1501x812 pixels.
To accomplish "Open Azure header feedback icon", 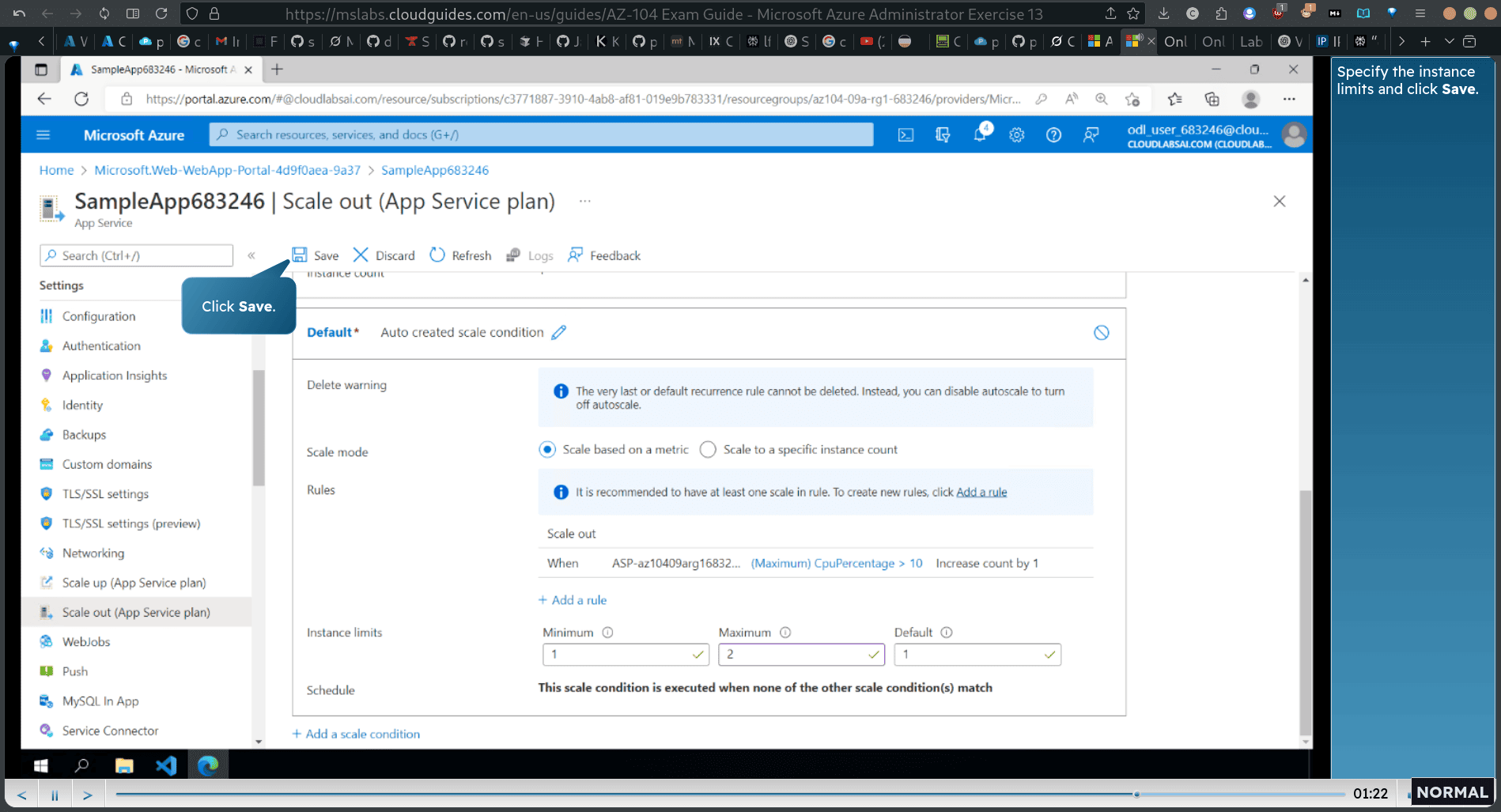I will tap(1091, 135).
